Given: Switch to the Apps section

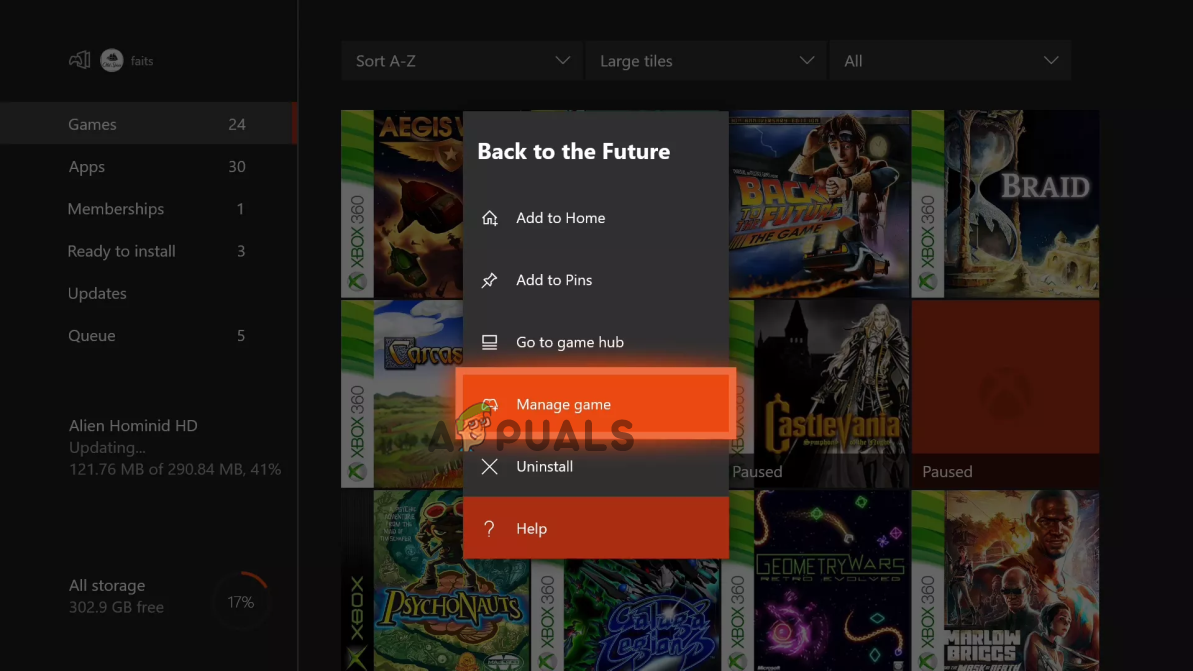Looking at the screenshot, I should (x=148, y=167).
